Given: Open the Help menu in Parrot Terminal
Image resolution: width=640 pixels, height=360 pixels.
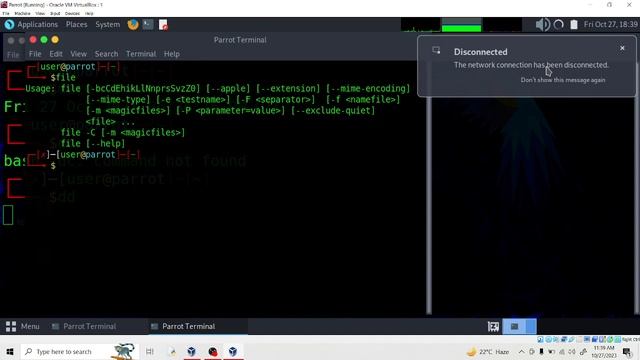Looking at the screenshot, I should (171, 54).
